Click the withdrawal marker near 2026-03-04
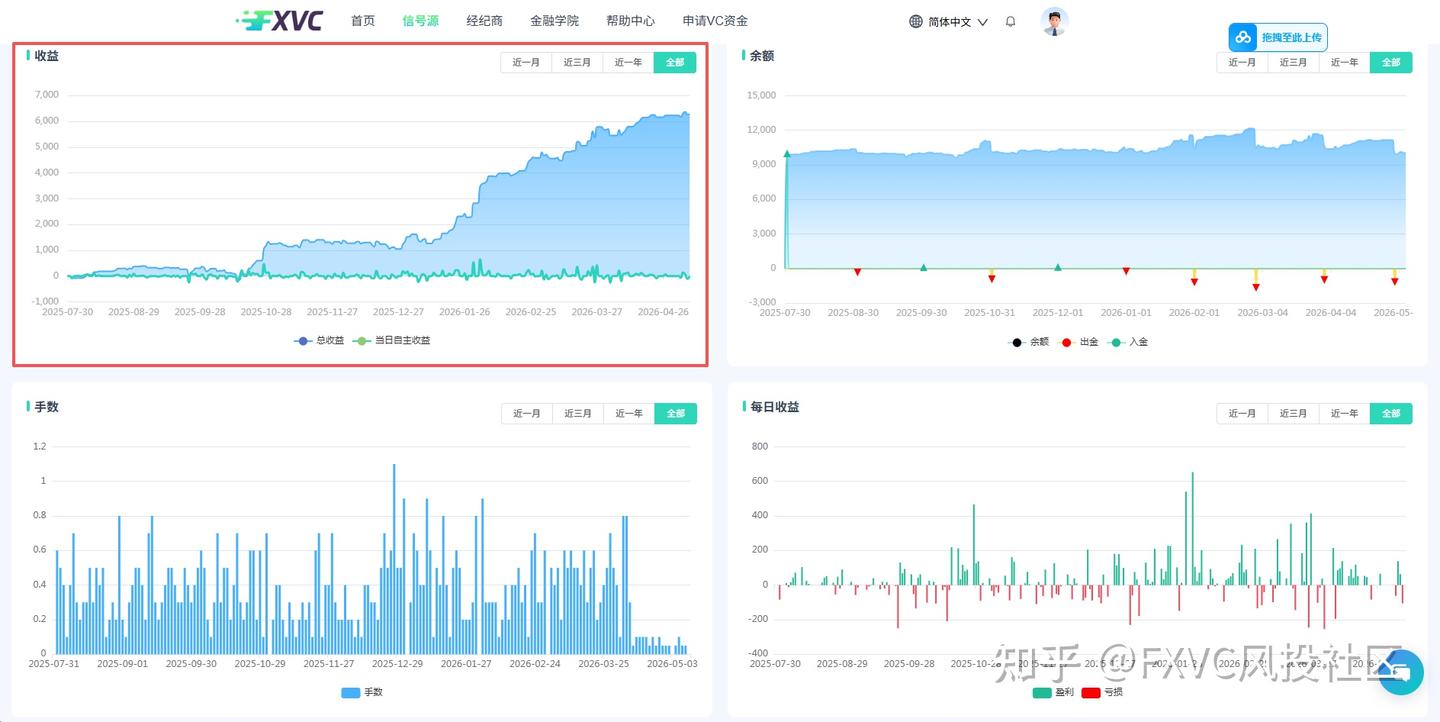The height and width of the screenshot is (722, 1440). (x=1256, y=287)
